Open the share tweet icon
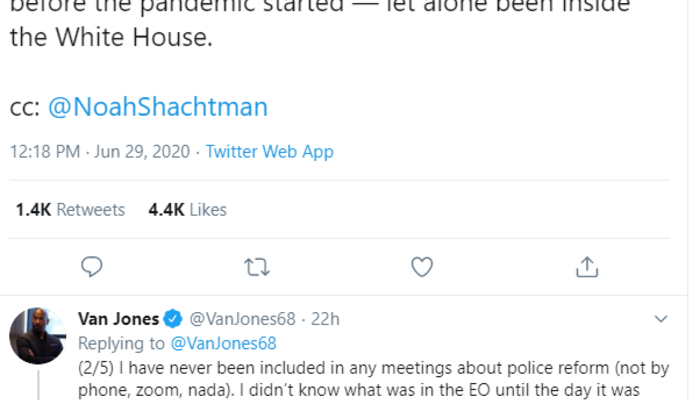The width and height of the screenshot is (700, 400). click(588, 265)
